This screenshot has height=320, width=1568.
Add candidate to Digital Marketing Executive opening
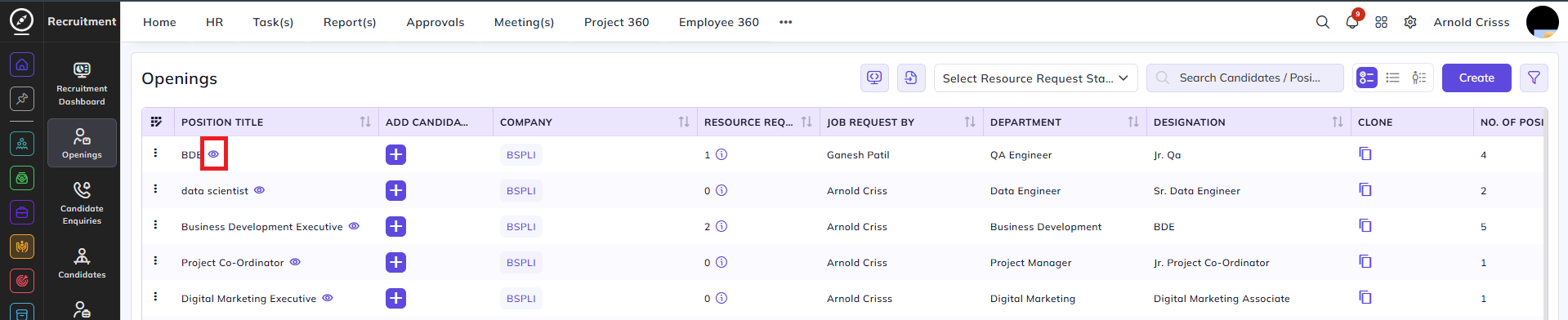(x=395, y=298)
